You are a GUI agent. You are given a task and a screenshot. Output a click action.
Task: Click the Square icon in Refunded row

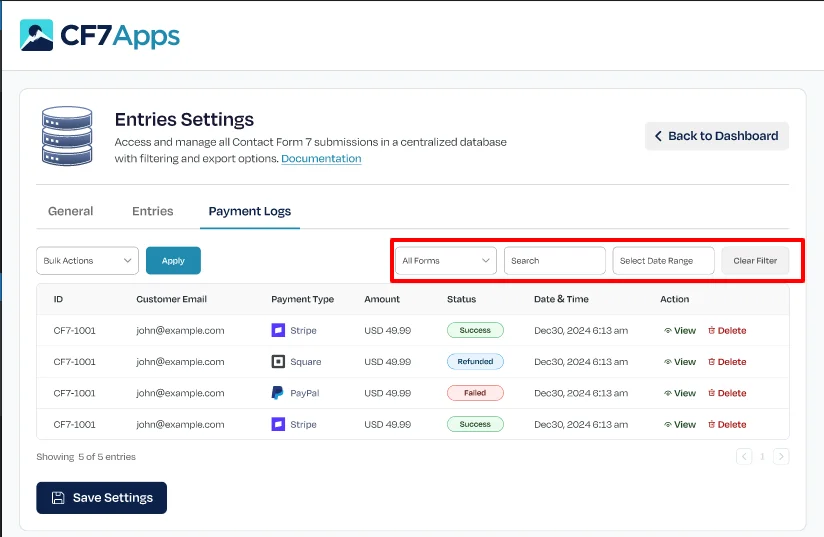click(x=278, y=362)
